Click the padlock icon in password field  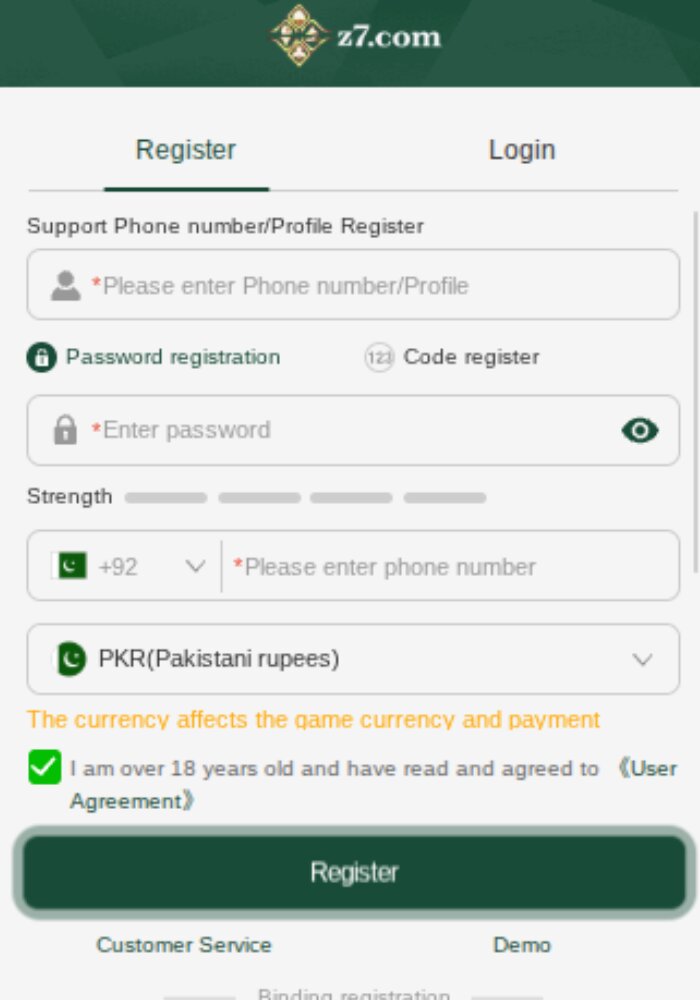[65, 430]
